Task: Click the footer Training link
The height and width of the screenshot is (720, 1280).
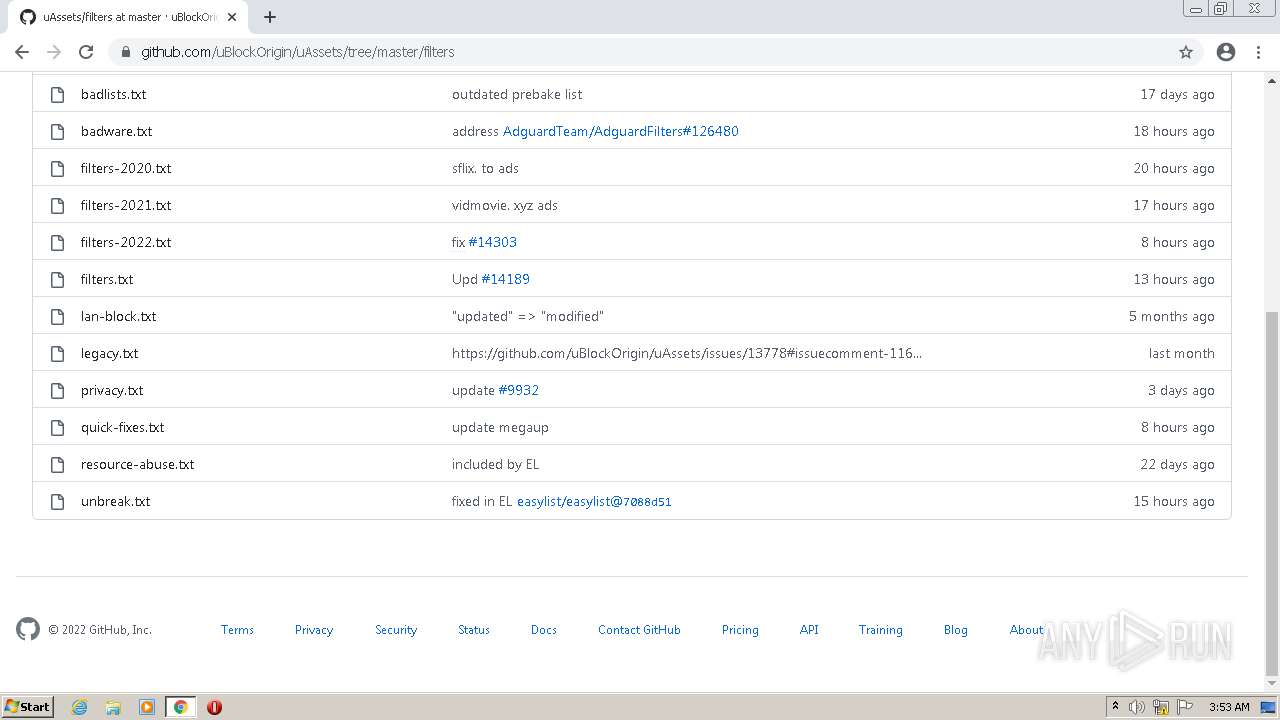Action: [x=880, y=629]
